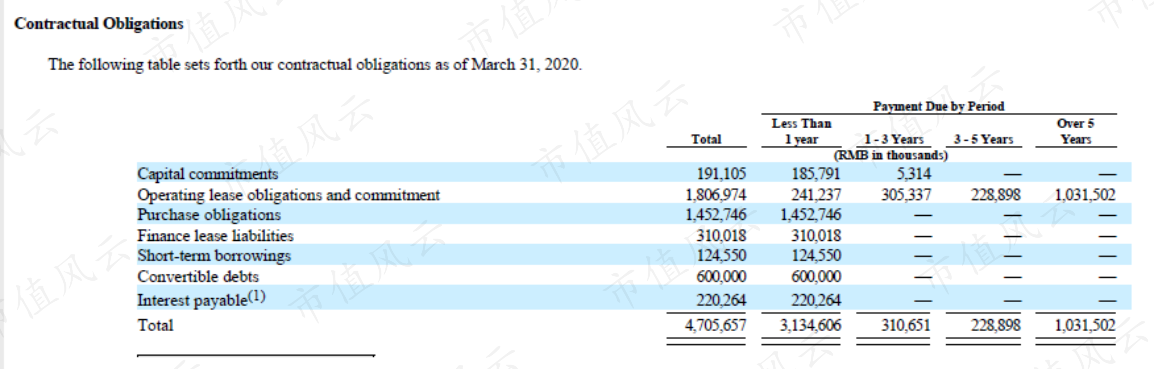Select the operating lease 1,031,502 cell
Screen dimensions: 1154x369
click(x=1085, y=195)
